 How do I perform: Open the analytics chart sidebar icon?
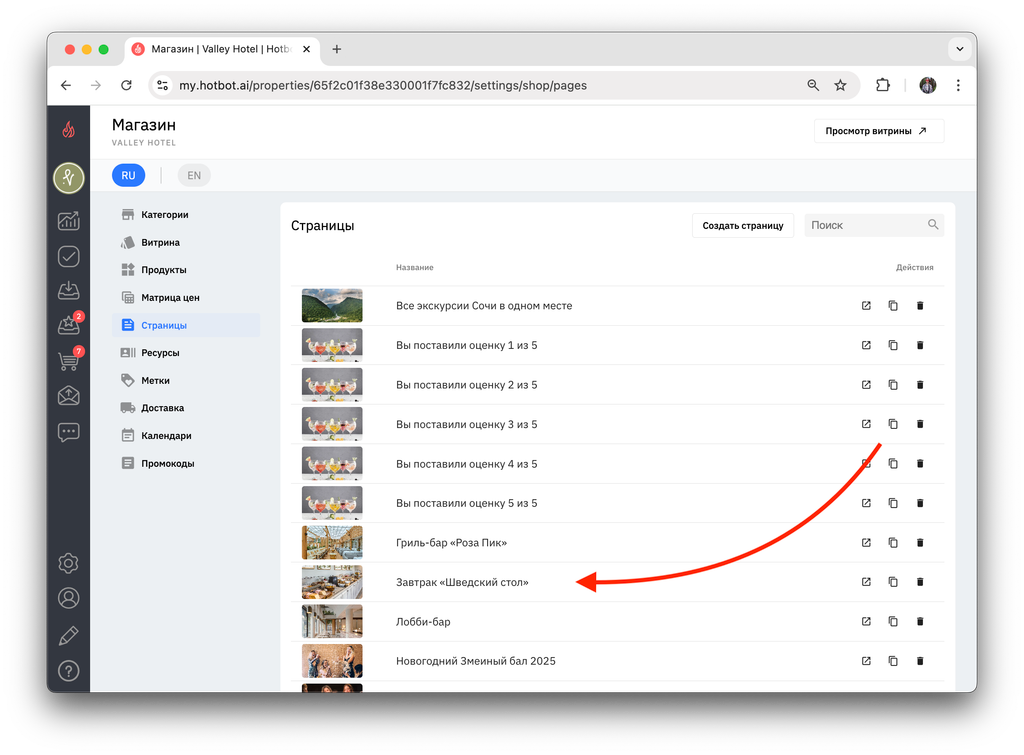[69, 221]
